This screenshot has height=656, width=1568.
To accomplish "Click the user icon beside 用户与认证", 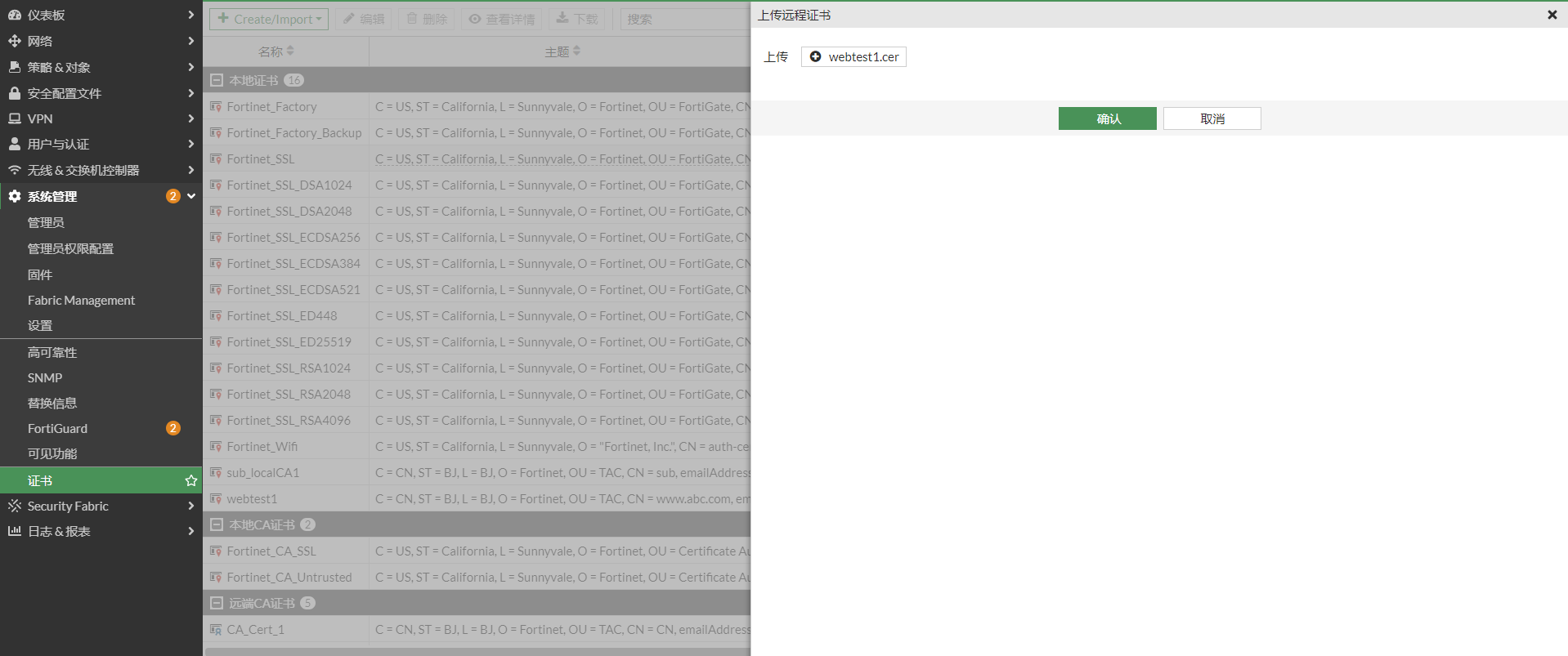I will click(14, 144).
